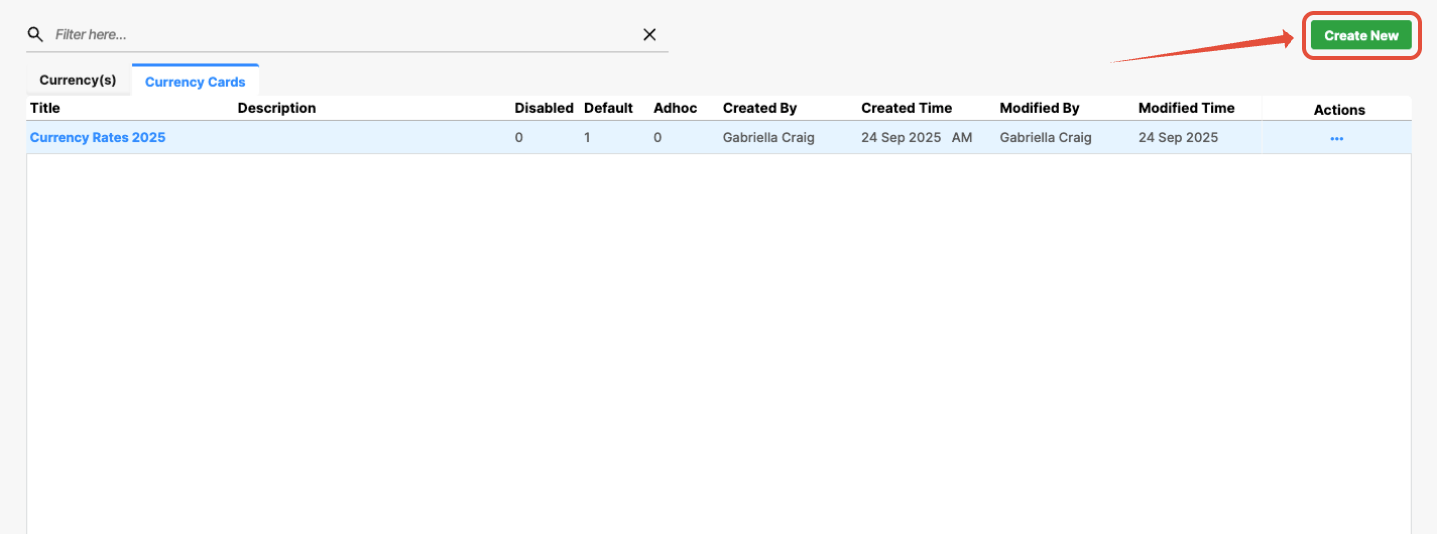The width and height of the screenshot is (1437, 534).
Task: Click the Actions column header
Action: (1339, 110)
